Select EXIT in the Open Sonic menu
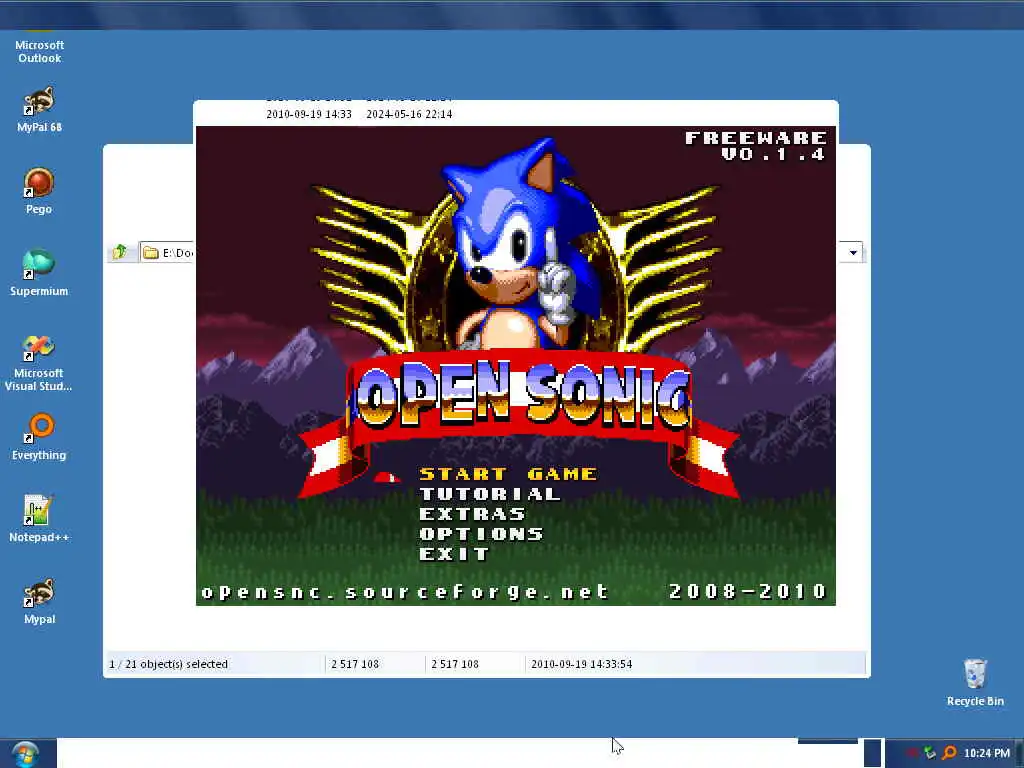Viewport: 1024px width, 768px height. point(454,554)
